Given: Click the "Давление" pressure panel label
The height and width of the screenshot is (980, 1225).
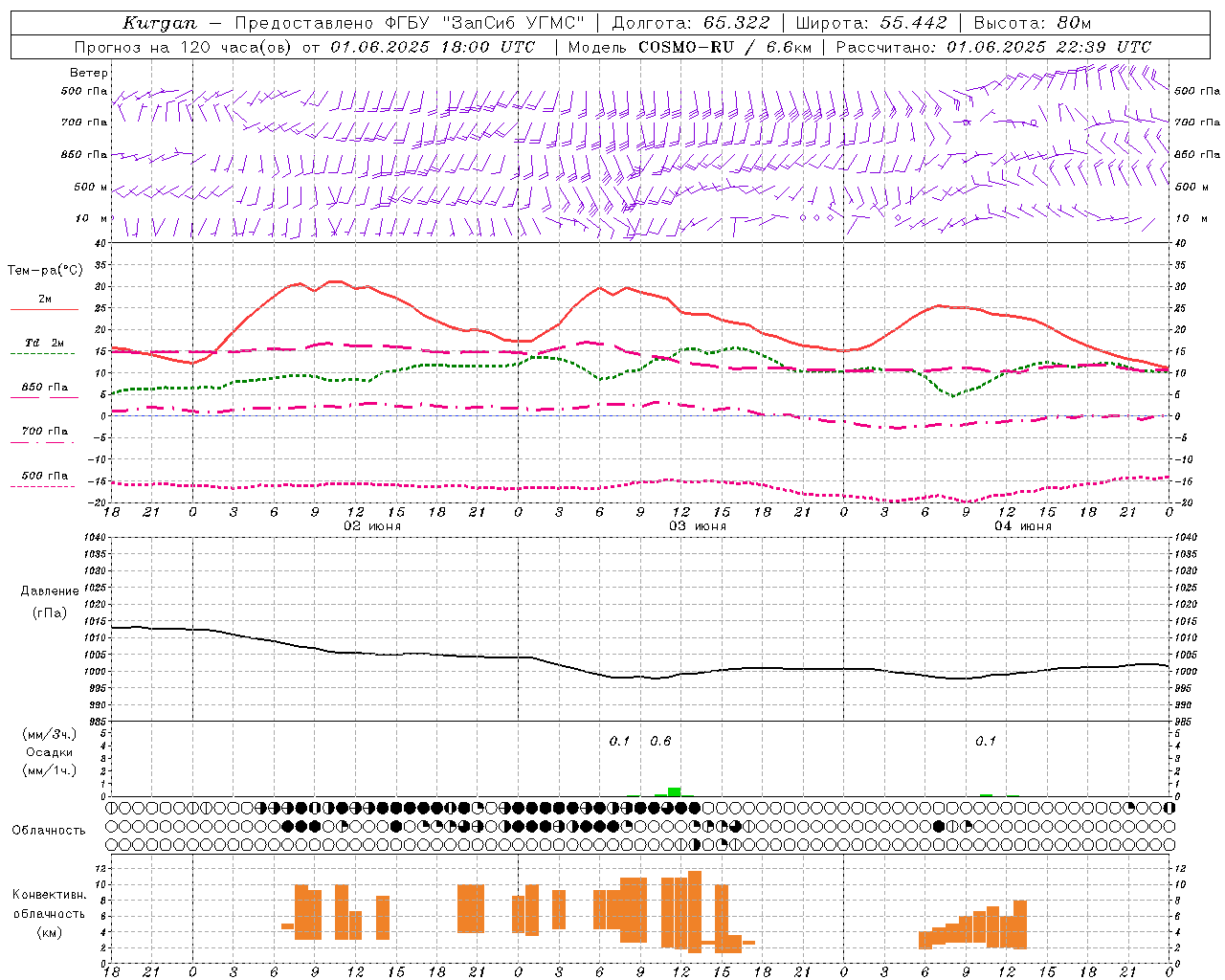Looking at the screenshot, I should 50,591.
